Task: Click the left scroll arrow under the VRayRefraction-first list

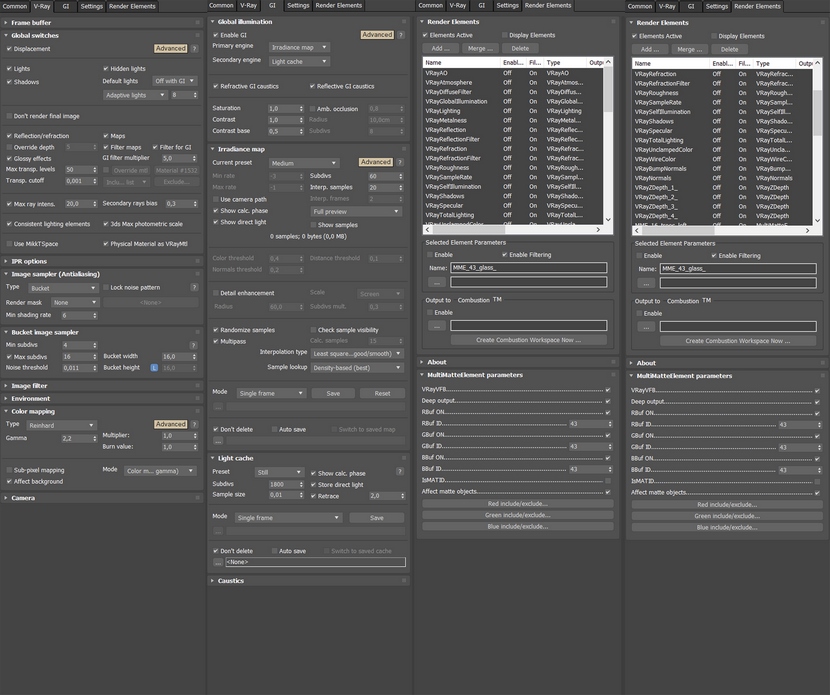Action: point(637,231)
